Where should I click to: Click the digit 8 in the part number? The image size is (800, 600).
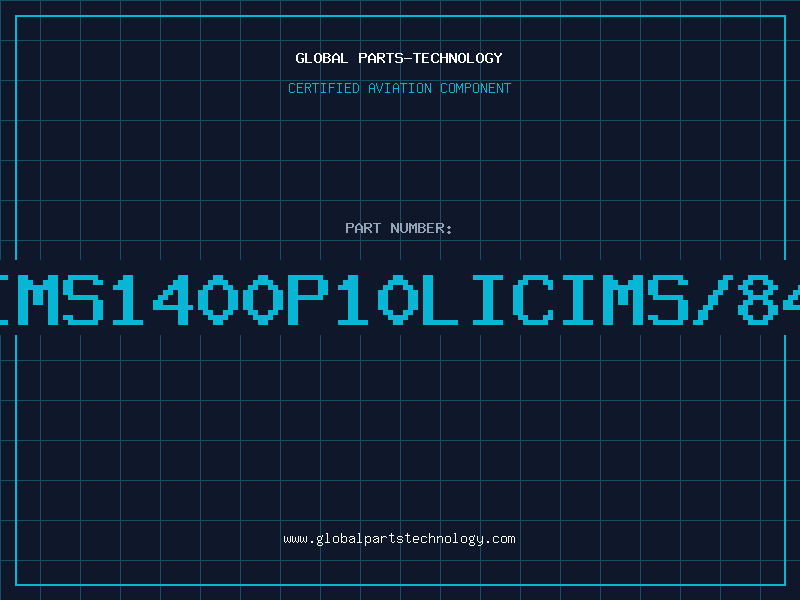(757, 299)
